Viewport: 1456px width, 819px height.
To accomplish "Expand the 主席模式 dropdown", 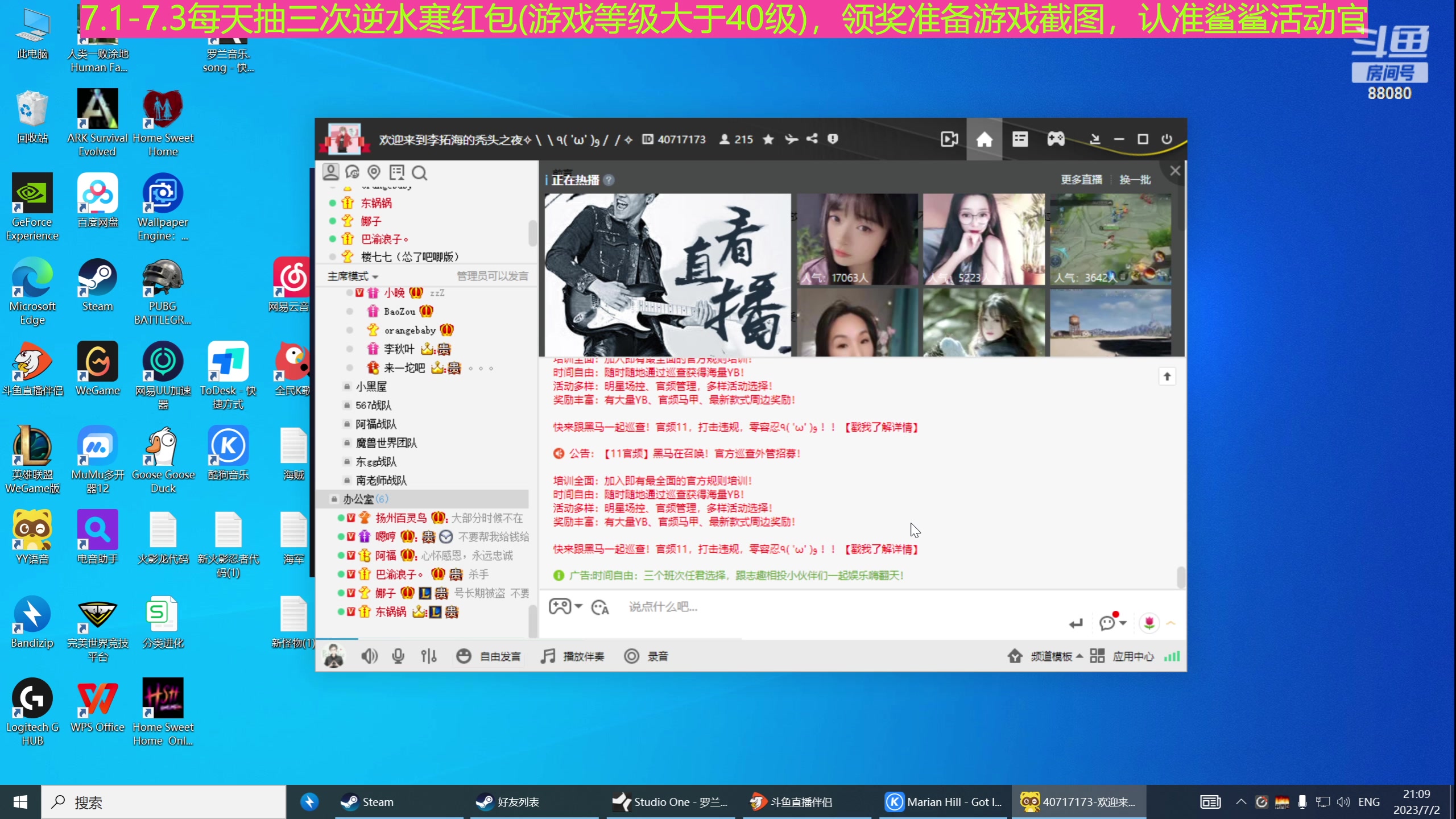I will tap(353, 276).
